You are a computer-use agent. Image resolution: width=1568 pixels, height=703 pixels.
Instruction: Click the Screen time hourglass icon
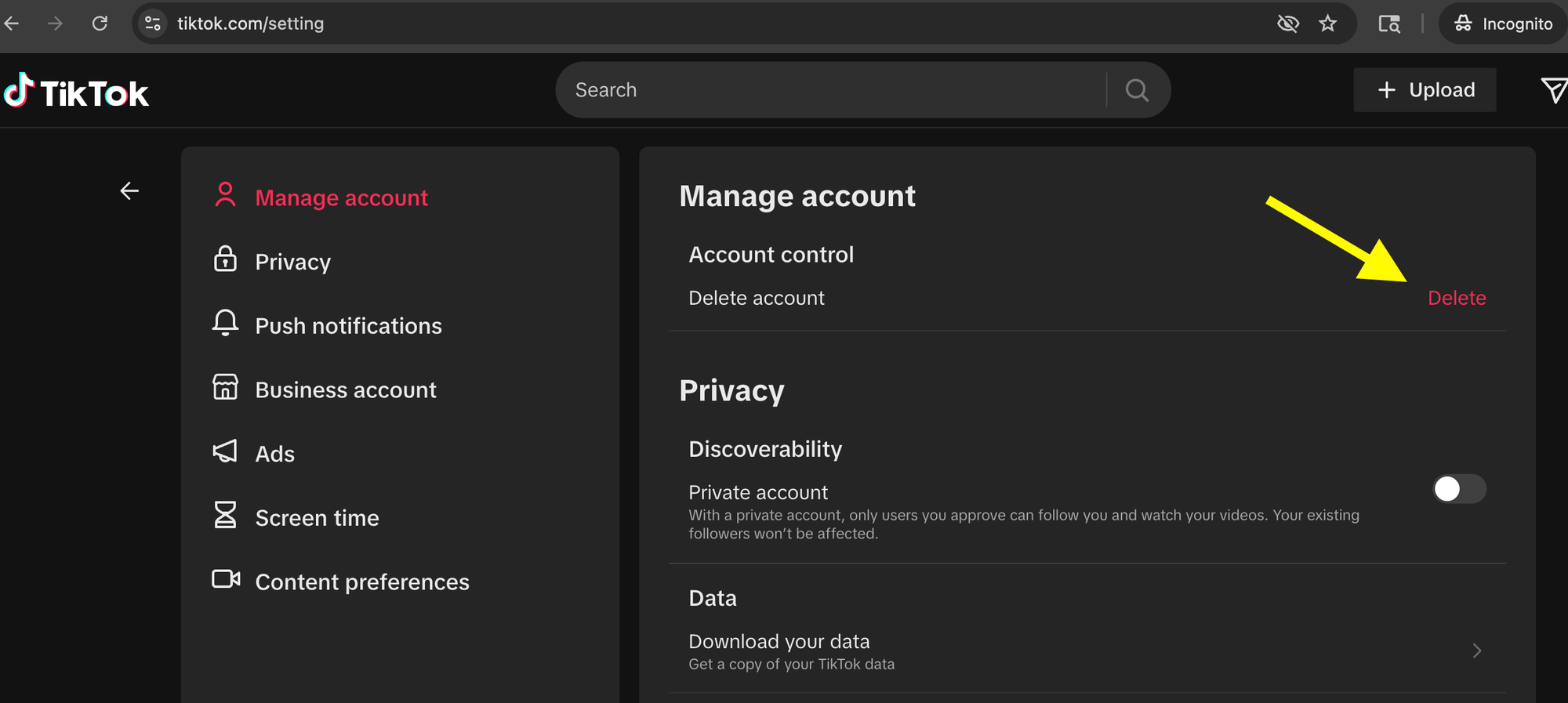click(225, 515)
